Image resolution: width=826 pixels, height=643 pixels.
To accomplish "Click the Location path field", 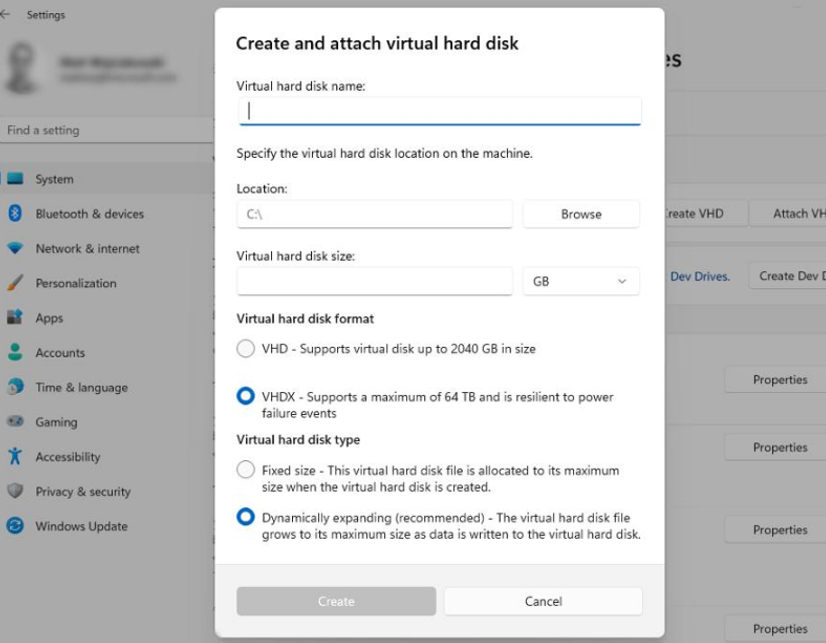I will [375, 214].
